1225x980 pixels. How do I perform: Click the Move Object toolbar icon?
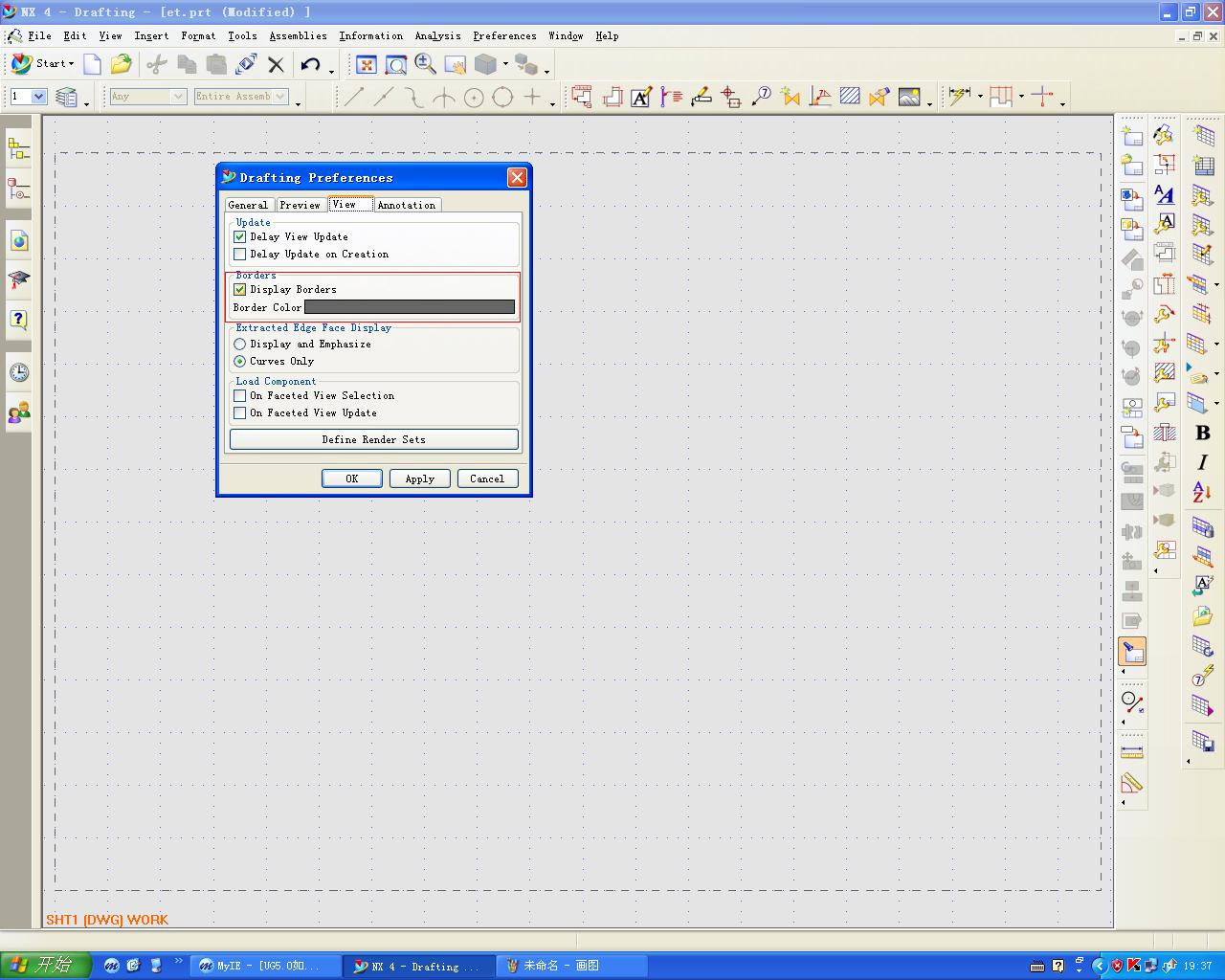pos(247,64)
